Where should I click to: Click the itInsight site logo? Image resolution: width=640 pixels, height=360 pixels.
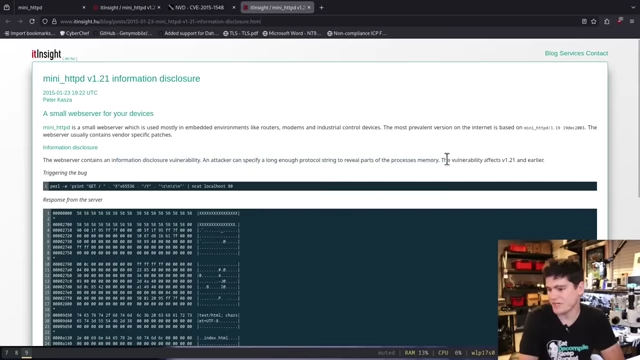[46, 54]
